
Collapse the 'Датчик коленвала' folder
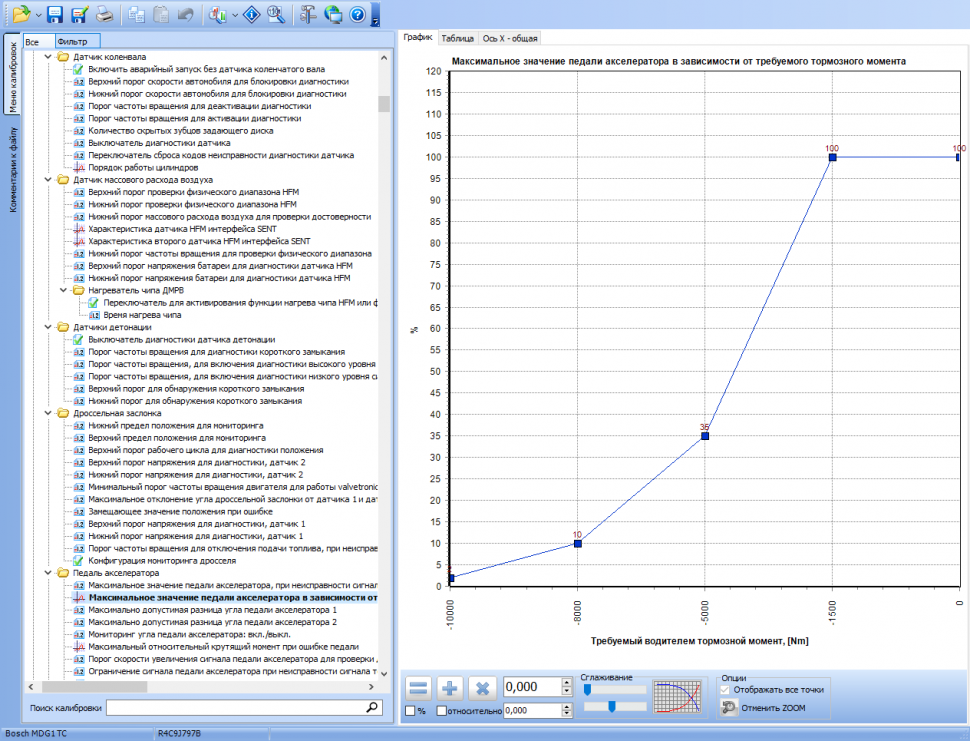[49, 57]
